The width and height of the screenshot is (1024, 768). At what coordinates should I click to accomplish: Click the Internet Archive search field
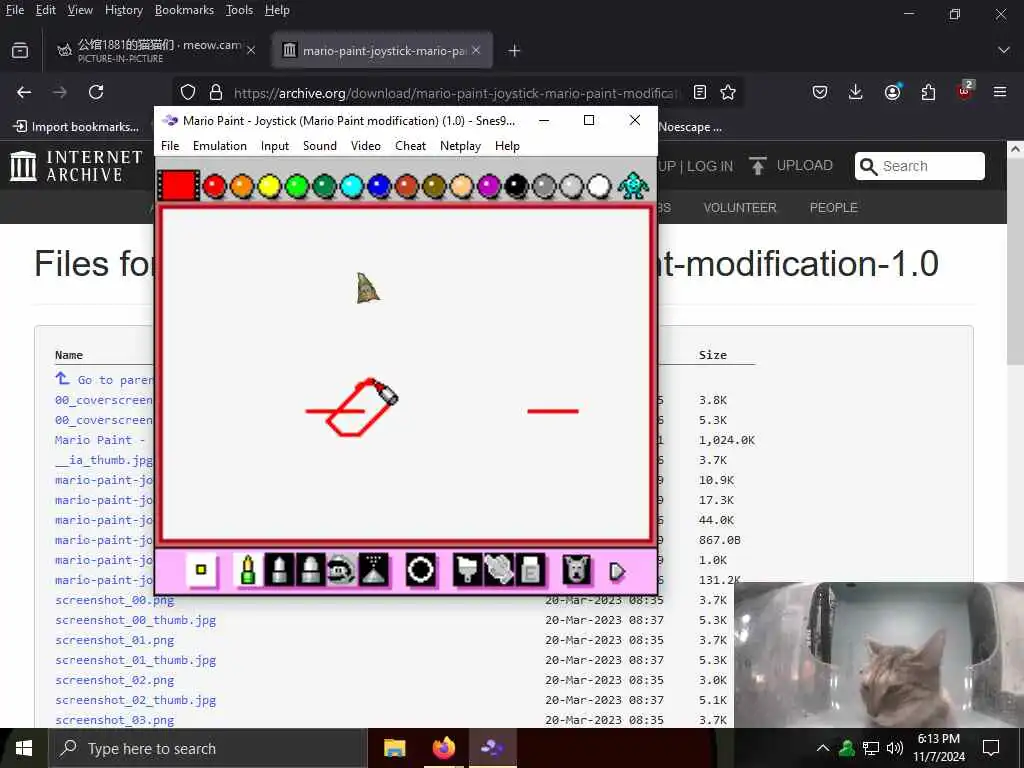(x=920, y=166)
